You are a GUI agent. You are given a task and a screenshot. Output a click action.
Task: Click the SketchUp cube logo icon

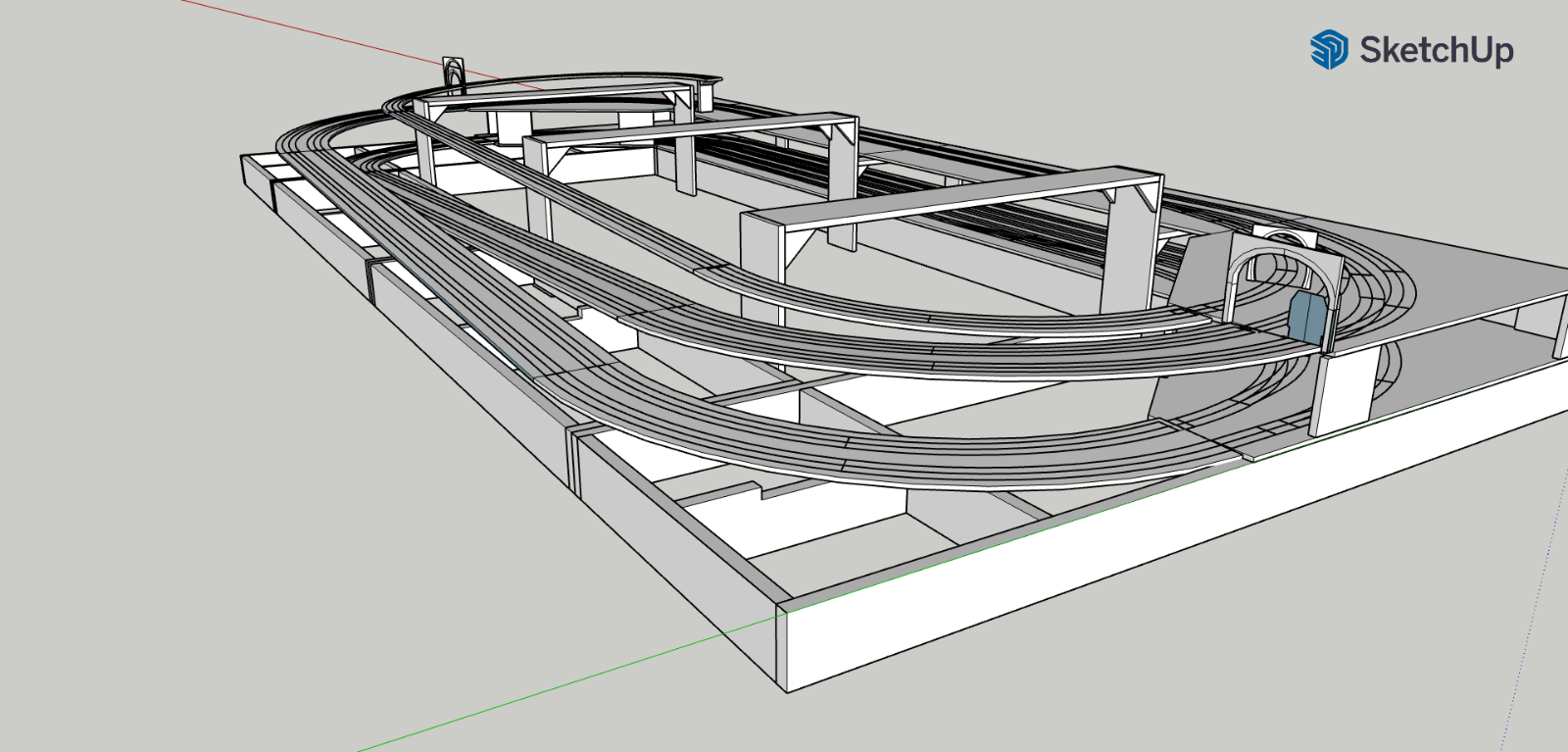[1329, 49]
